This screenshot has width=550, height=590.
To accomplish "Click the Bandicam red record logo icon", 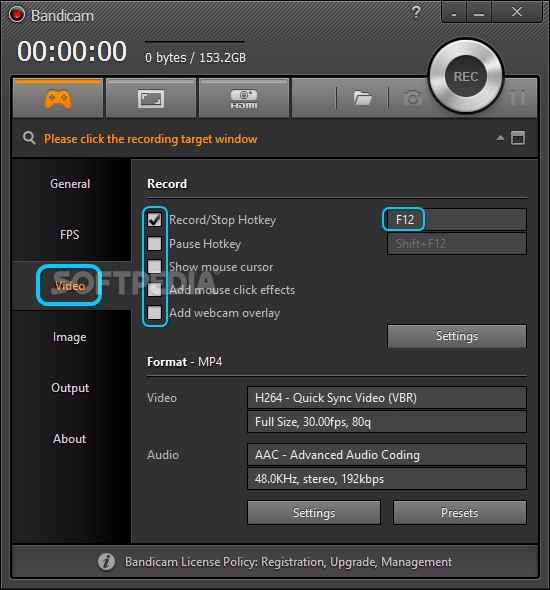I will tap(17, 15).
